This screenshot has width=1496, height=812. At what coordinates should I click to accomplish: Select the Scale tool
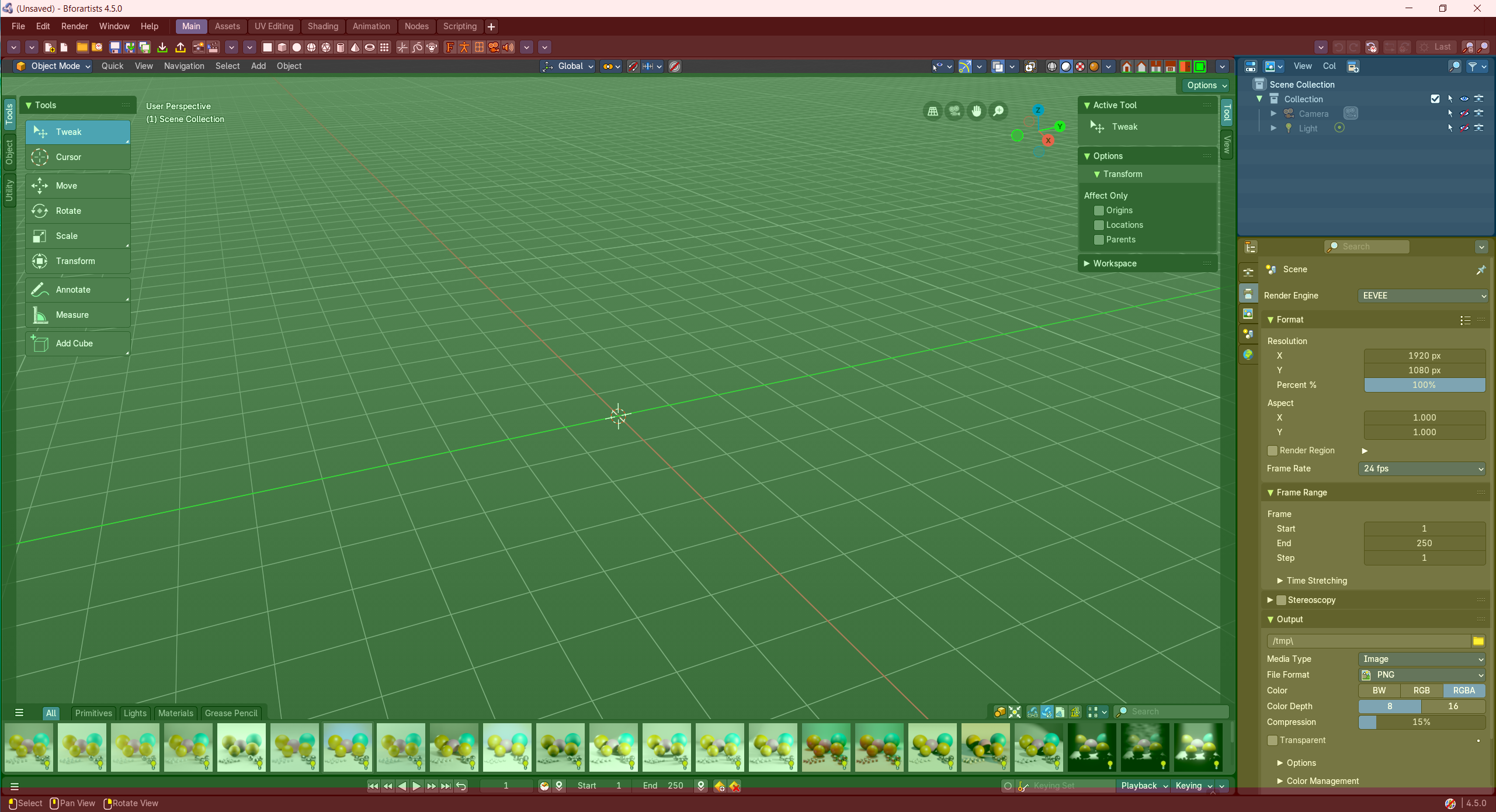coord(78,236)
